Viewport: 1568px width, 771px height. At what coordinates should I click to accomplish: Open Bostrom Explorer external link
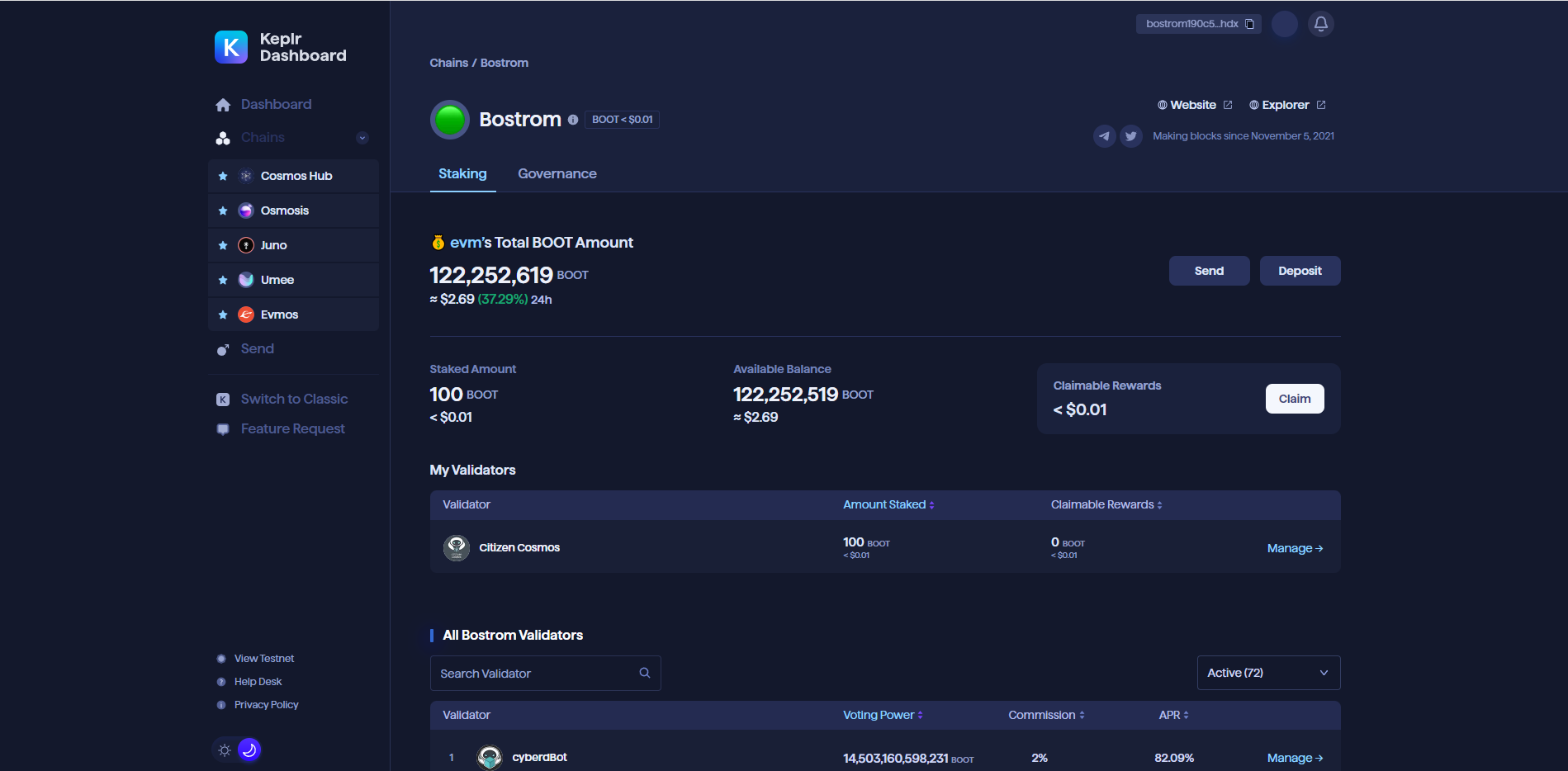coord(1287,105)
